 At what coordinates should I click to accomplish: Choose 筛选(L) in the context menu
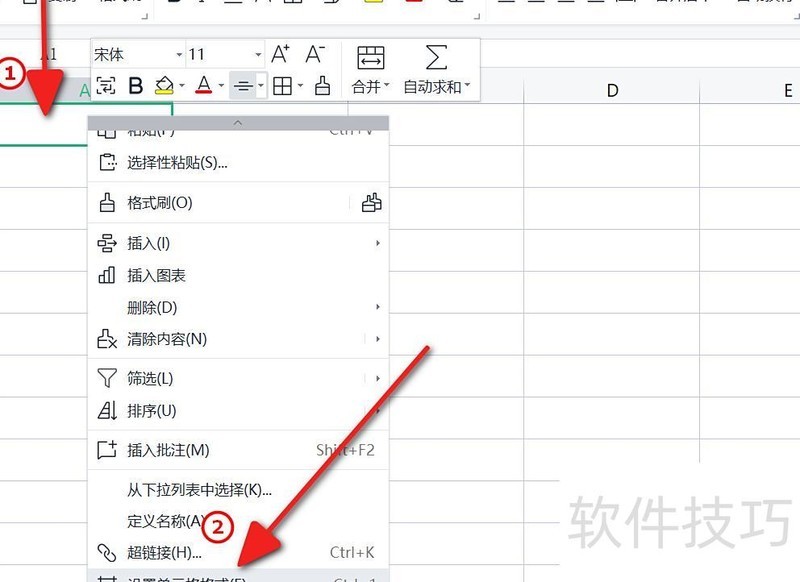coord(238,378)
